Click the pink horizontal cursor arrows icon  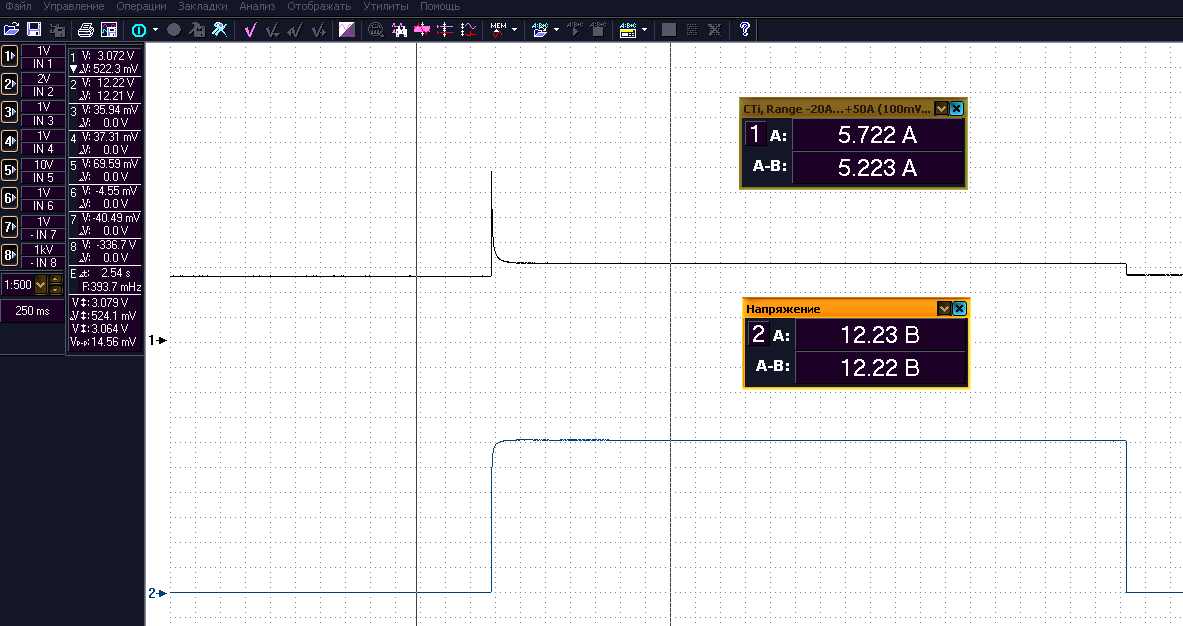click(x=422, y=29)
